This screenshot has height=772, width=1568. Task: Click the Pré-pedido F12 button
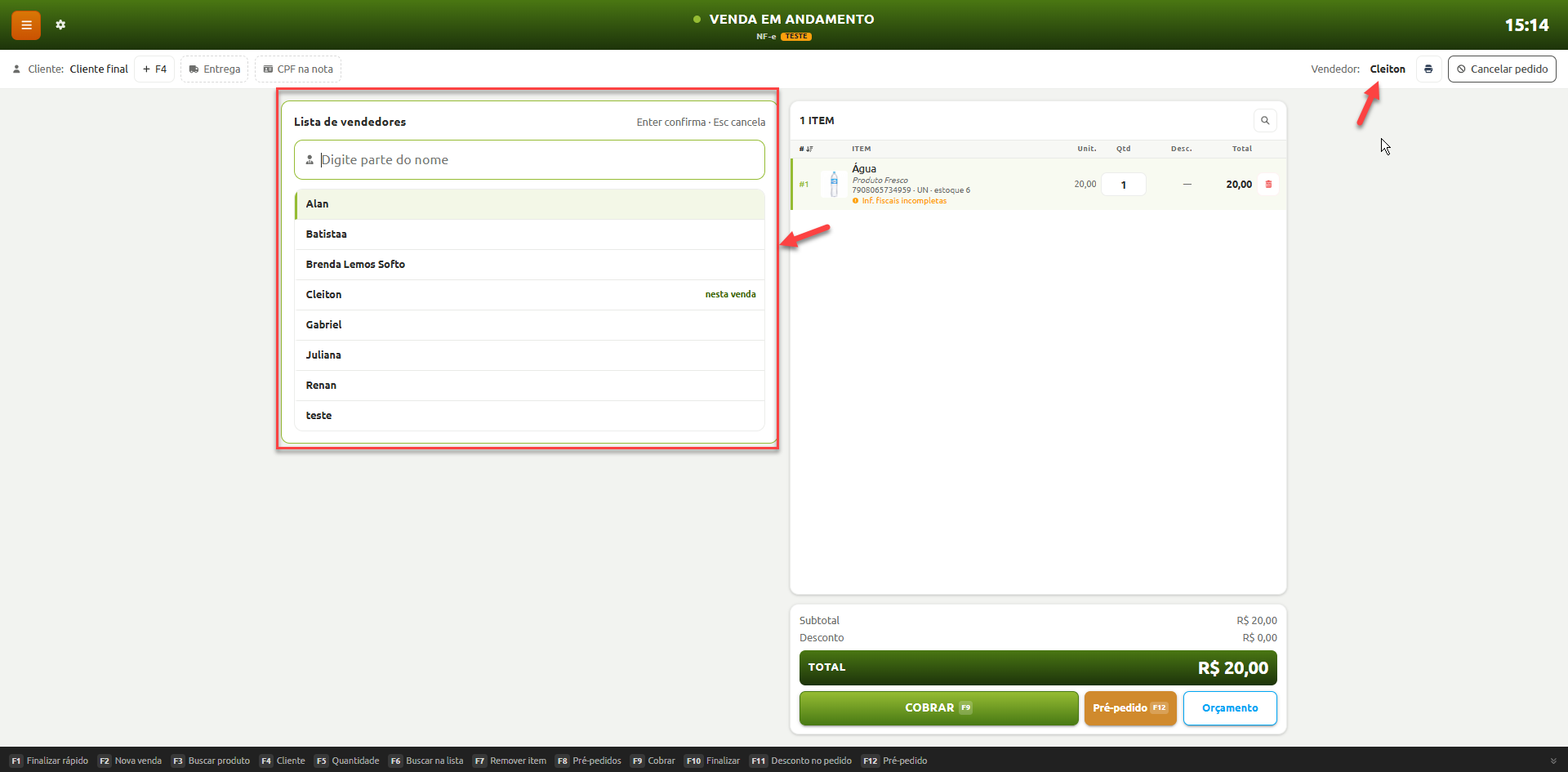1130,708
